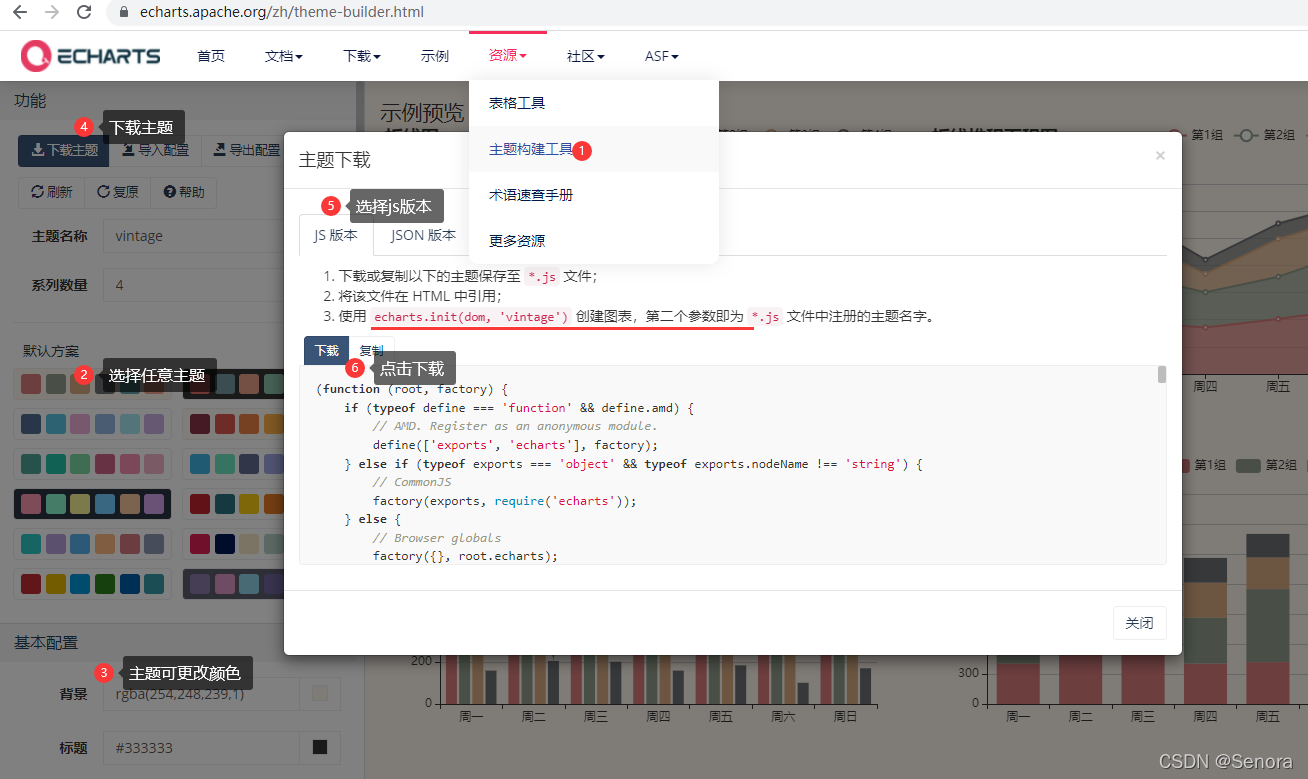Expand the 下载 dropdown menu
The height and width of the screenshot is (779, 1308).
(361, 56)
